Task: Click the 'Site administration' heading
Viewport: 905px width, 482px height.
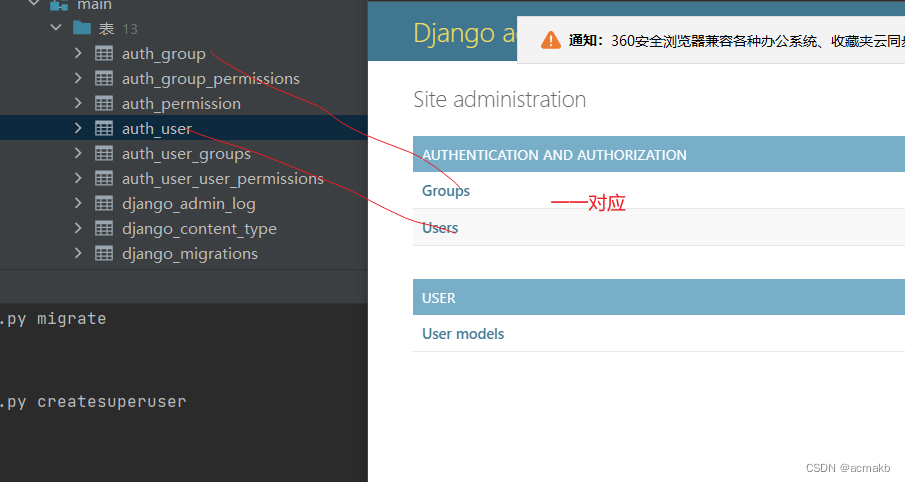Action: point(500,99)
